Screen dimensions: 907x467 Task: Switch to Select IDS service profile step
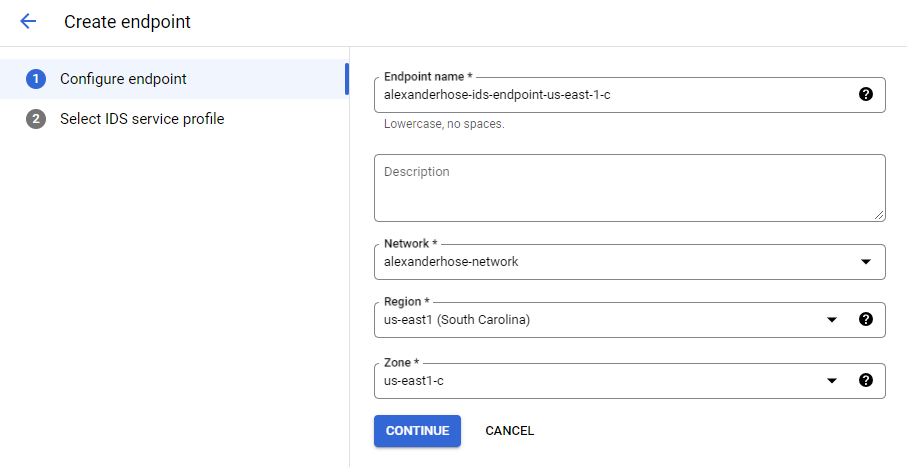174,119
